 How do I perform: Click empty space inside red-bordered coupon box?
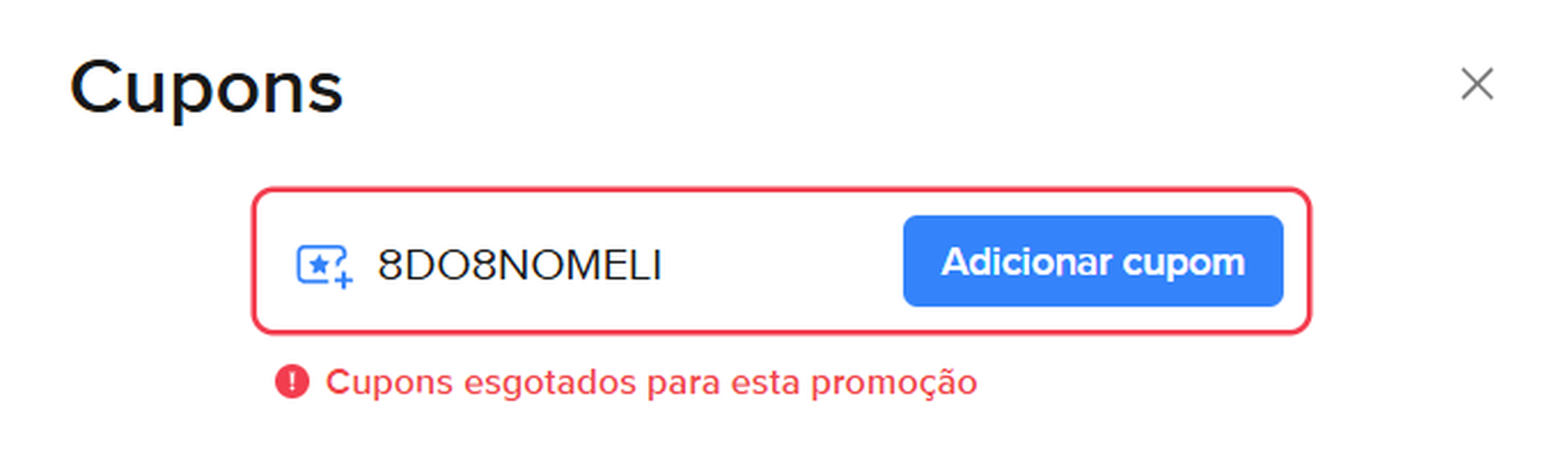click(x=779, y=266)
